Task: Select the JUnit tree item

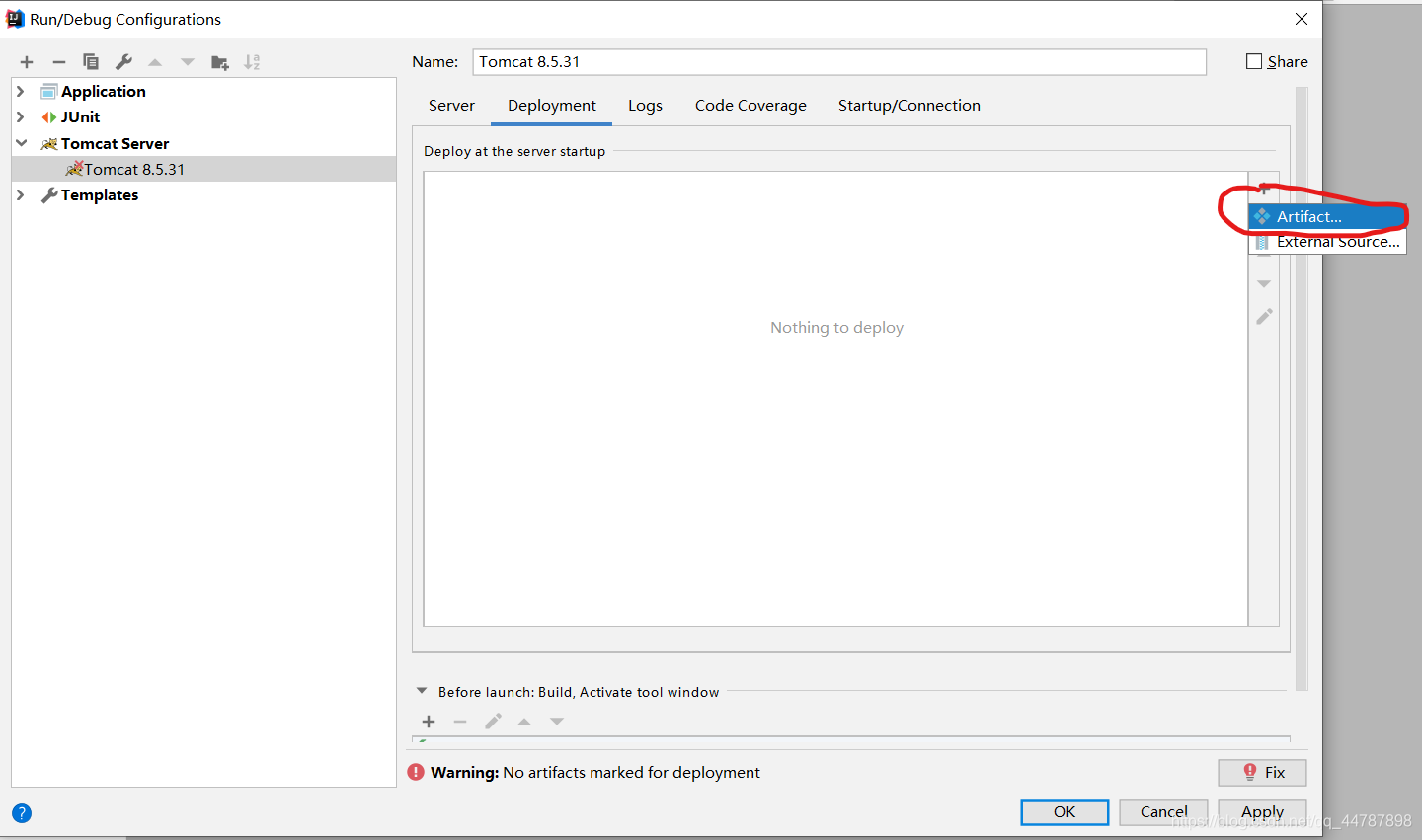Action: tap(80, 116)
